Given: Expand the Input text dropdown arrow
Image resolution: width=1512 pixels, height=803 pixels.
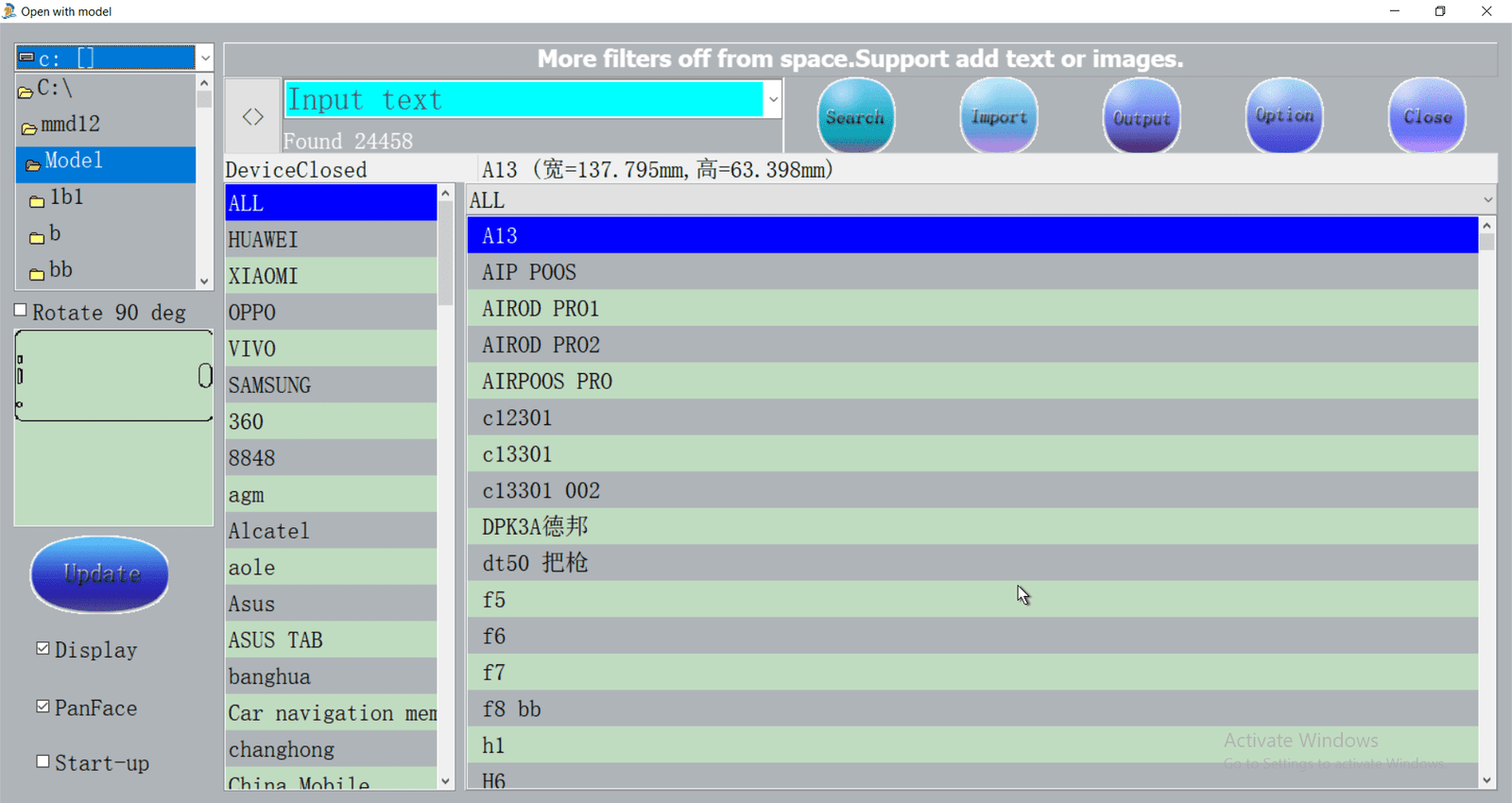Looking at the screenshot, I should (773, 99).
